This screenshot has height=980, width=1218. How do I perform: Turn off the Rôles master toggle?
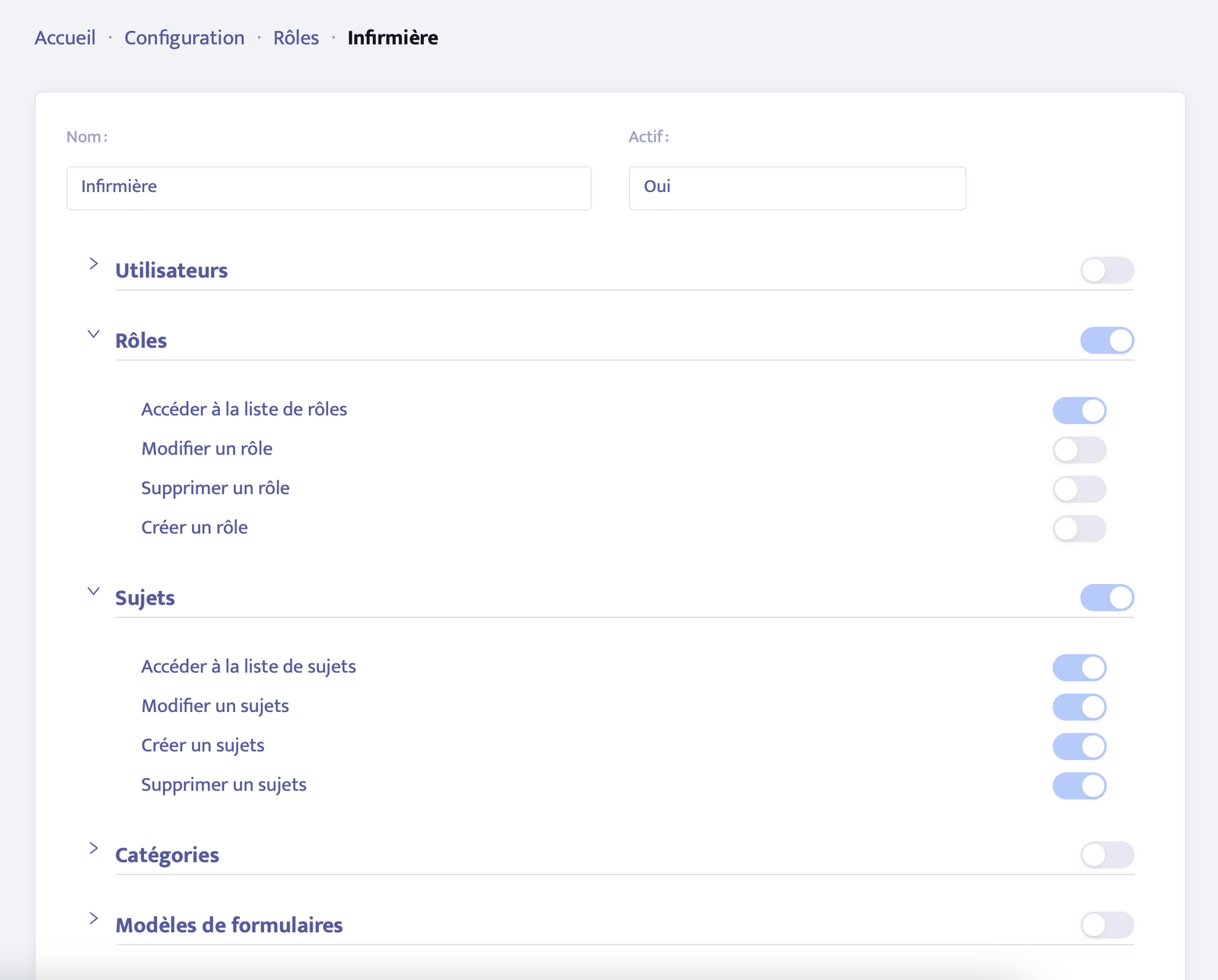(1108, 341)
